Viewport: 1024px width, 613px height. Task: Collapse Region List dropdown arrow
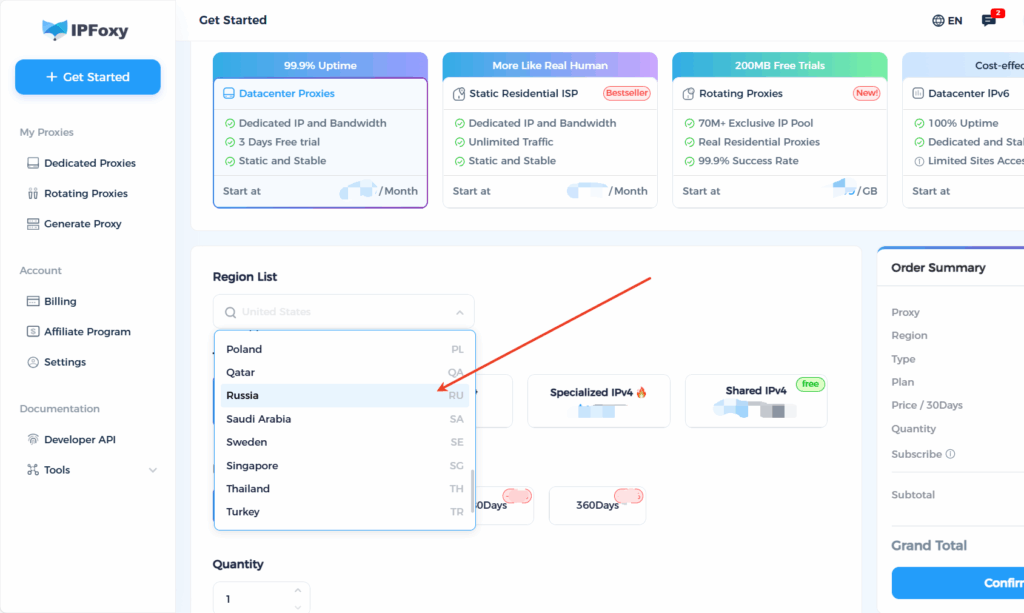tap(460, 312)
